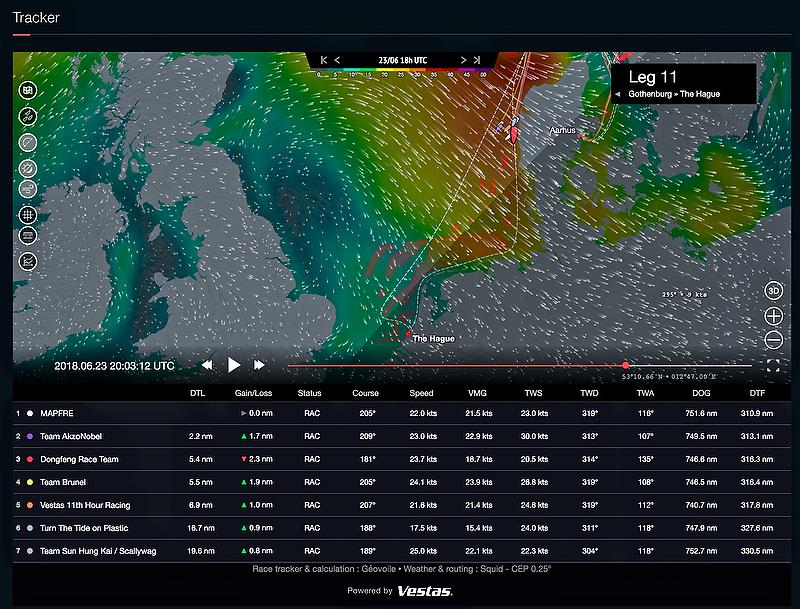Toggle the routing arc icon in left toolbar
Image resolution: width=800 pixels, height=609 pixels.
coord(28,142)
